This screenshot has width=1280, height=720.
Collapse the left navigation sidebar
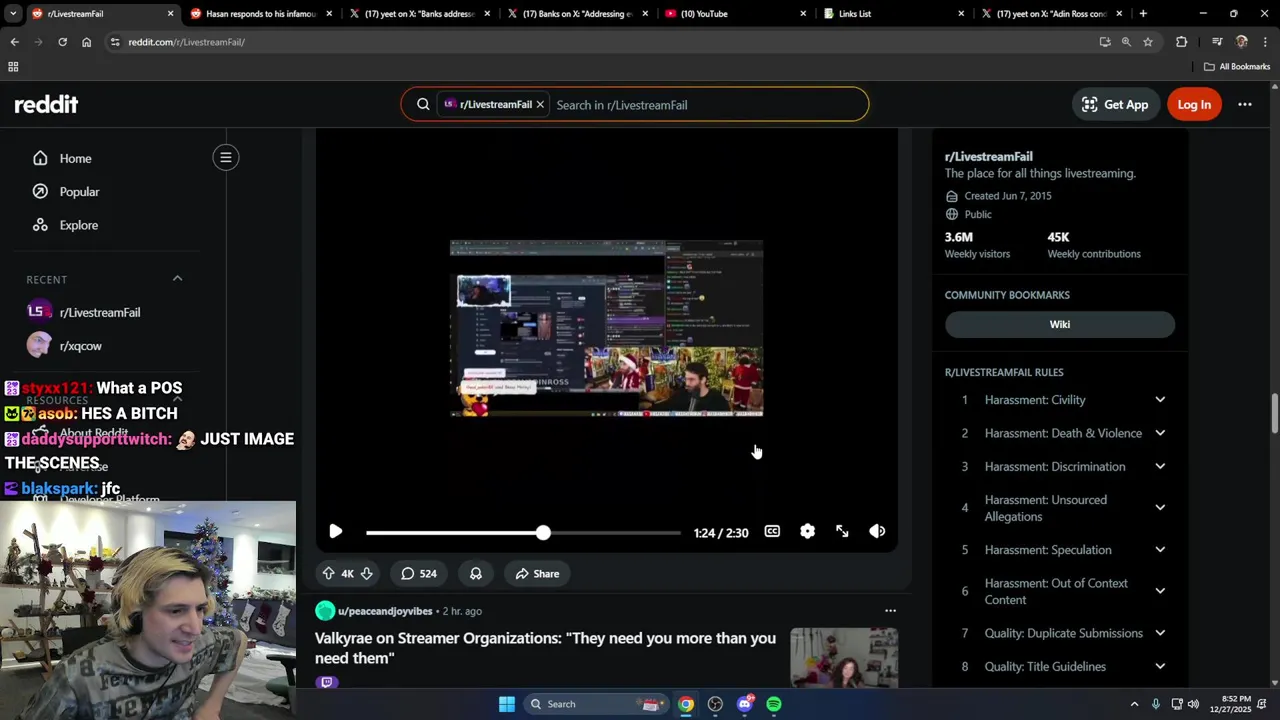[x=226, y=157]
